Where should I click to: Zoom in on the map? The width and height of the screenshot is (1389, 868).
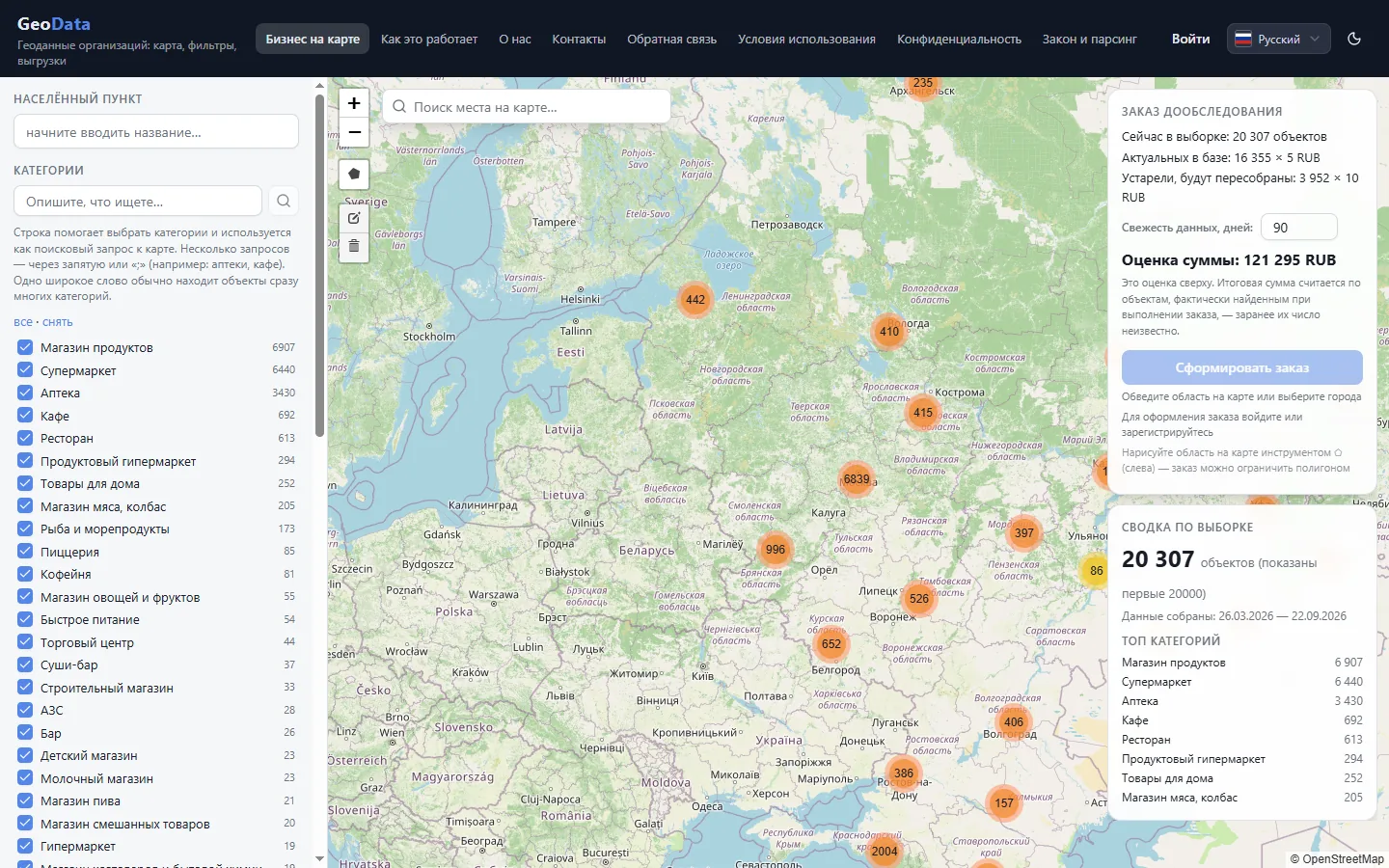[x=354, y=103]
